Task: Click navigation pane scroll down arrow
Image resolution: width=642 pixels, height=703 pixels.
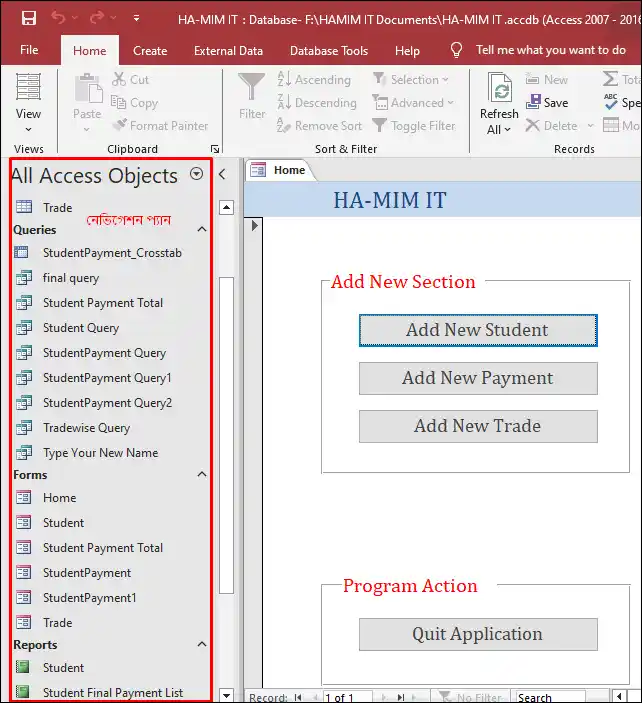Action: pyautogui.click(x=226, y=696)
